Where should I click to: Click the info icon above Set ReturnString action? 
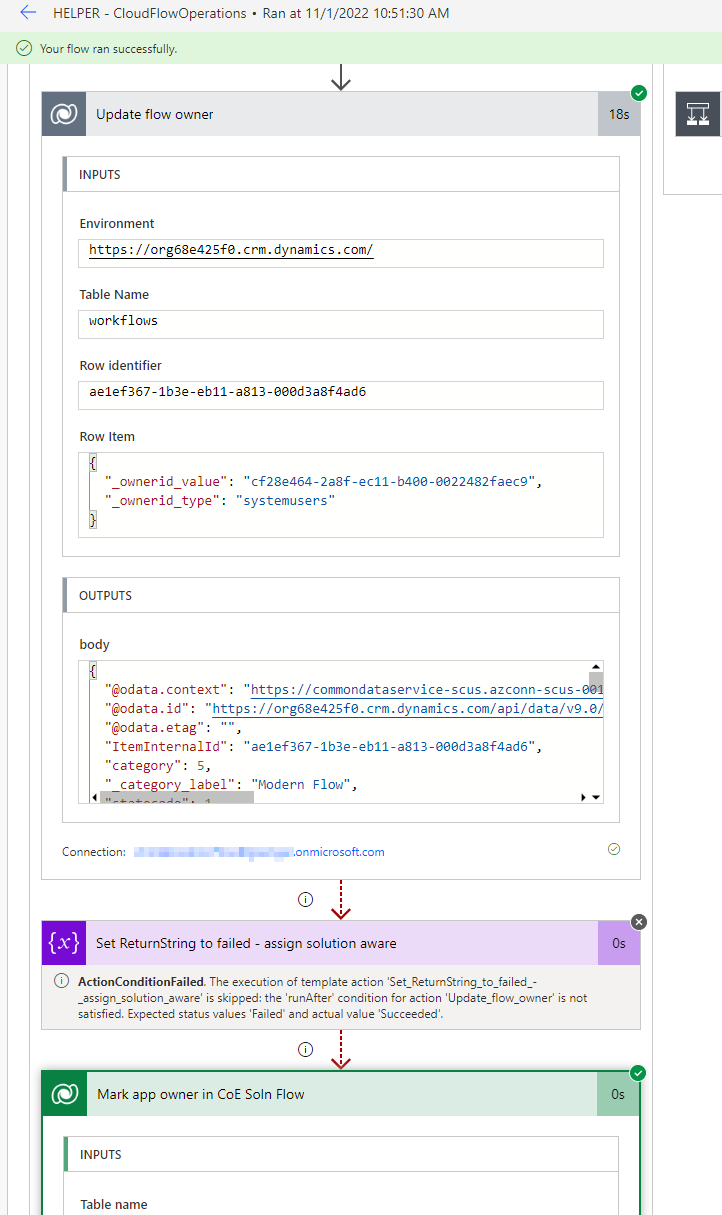305,899
